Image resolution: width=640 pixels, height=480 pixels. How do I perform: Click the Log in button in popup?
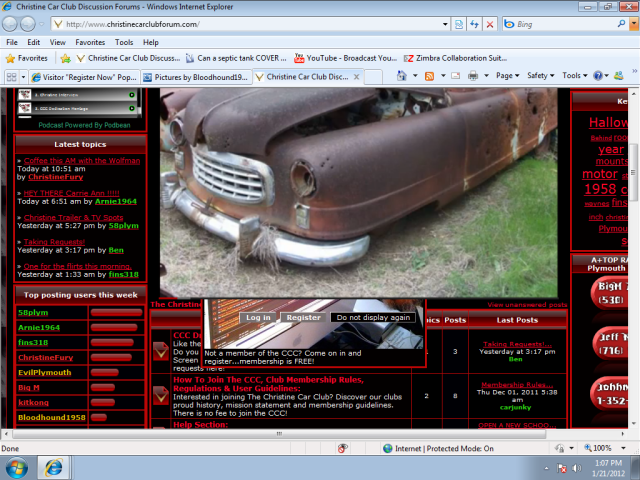click(258, 318)
